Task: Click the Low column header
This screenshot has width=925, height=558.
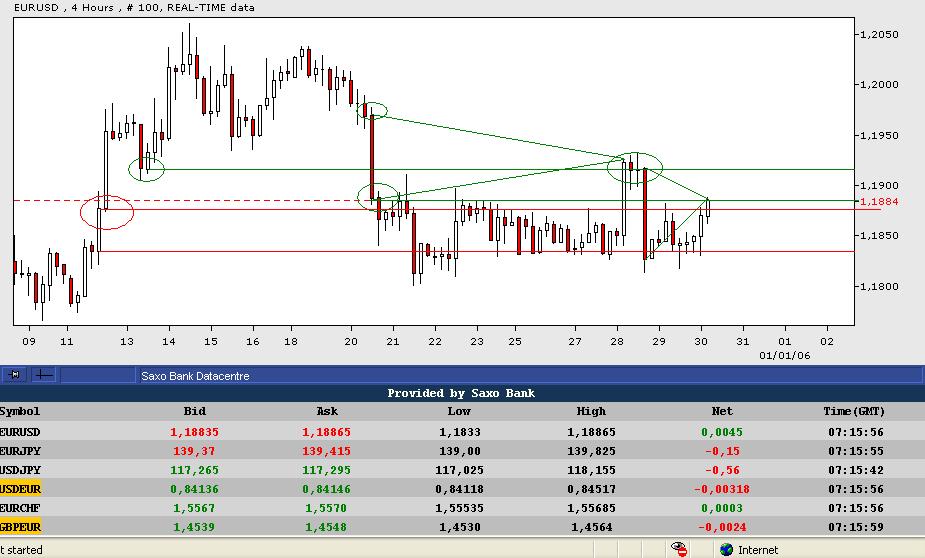Action: tap(459, 411)
